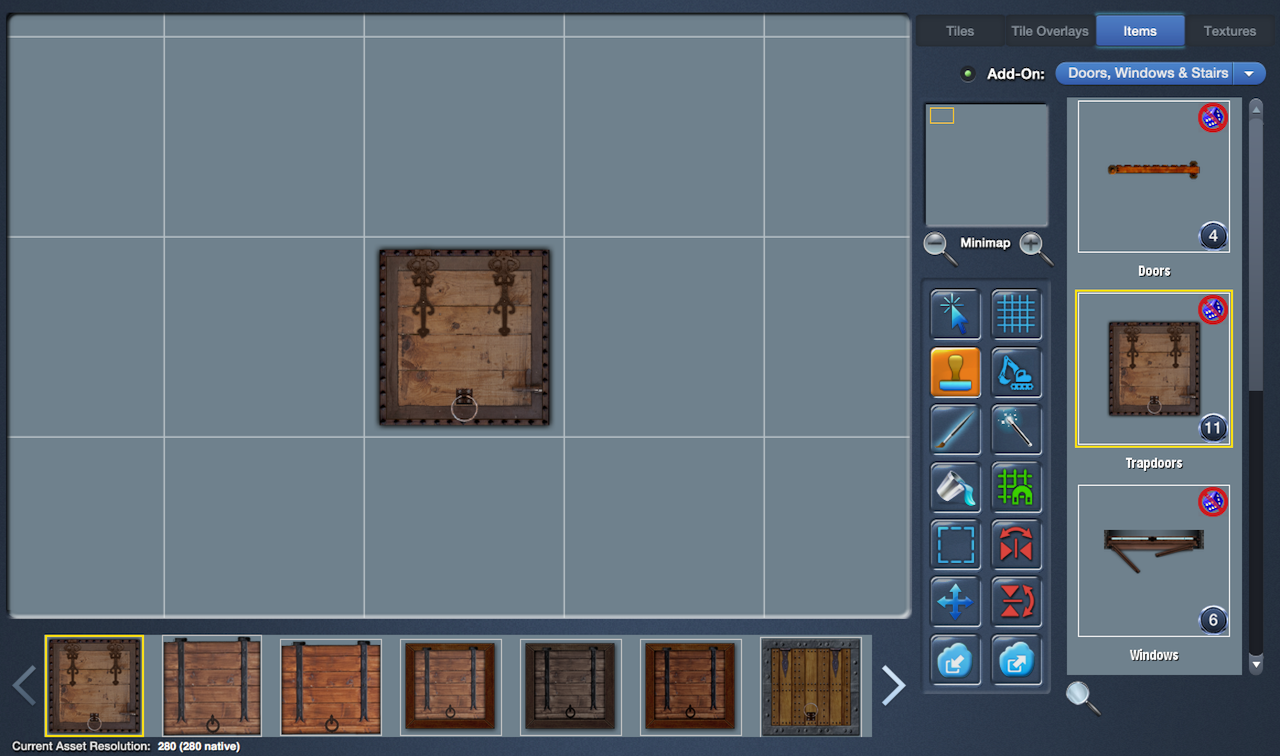Select the dashed rectangle marquee tool
The width and height of the screenshot is (1280, 756).
955,544
